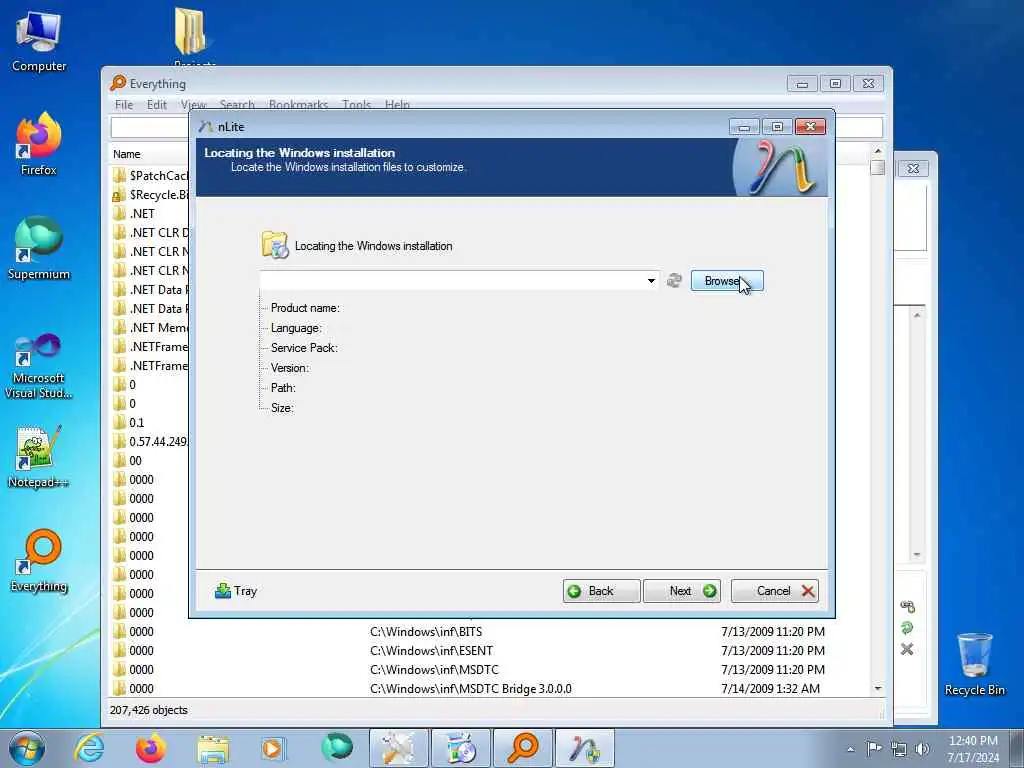Switch to Everything via taskbar button
The image size is (1024, 768).
[523, 748]
